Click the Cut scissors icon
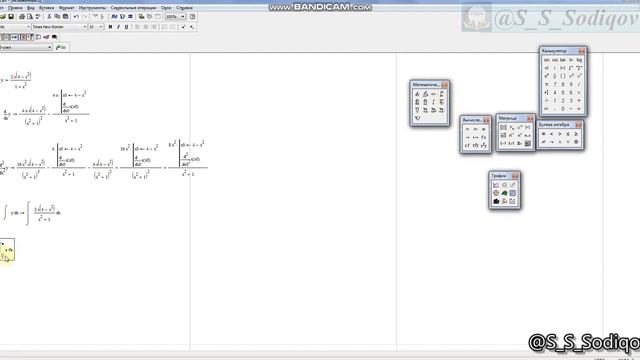The height and width of the screenshot is (360, 640). (49, 17)
